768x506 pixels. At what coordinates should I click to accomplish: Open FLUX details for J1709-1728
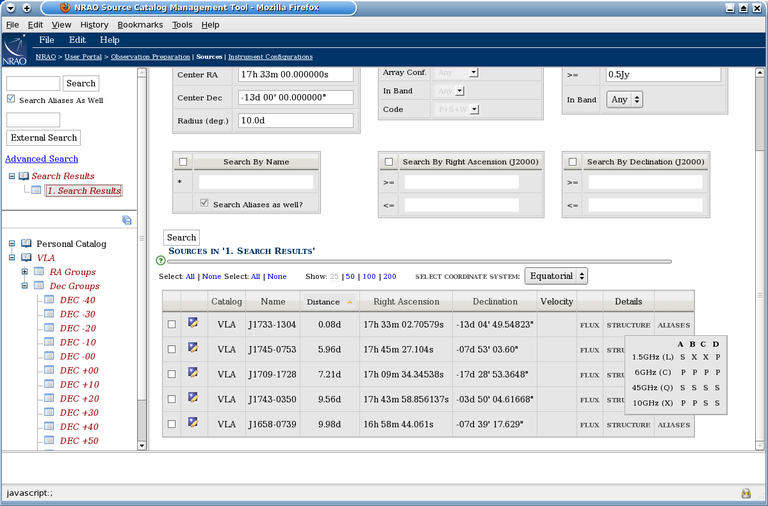[x=590, y=375]
